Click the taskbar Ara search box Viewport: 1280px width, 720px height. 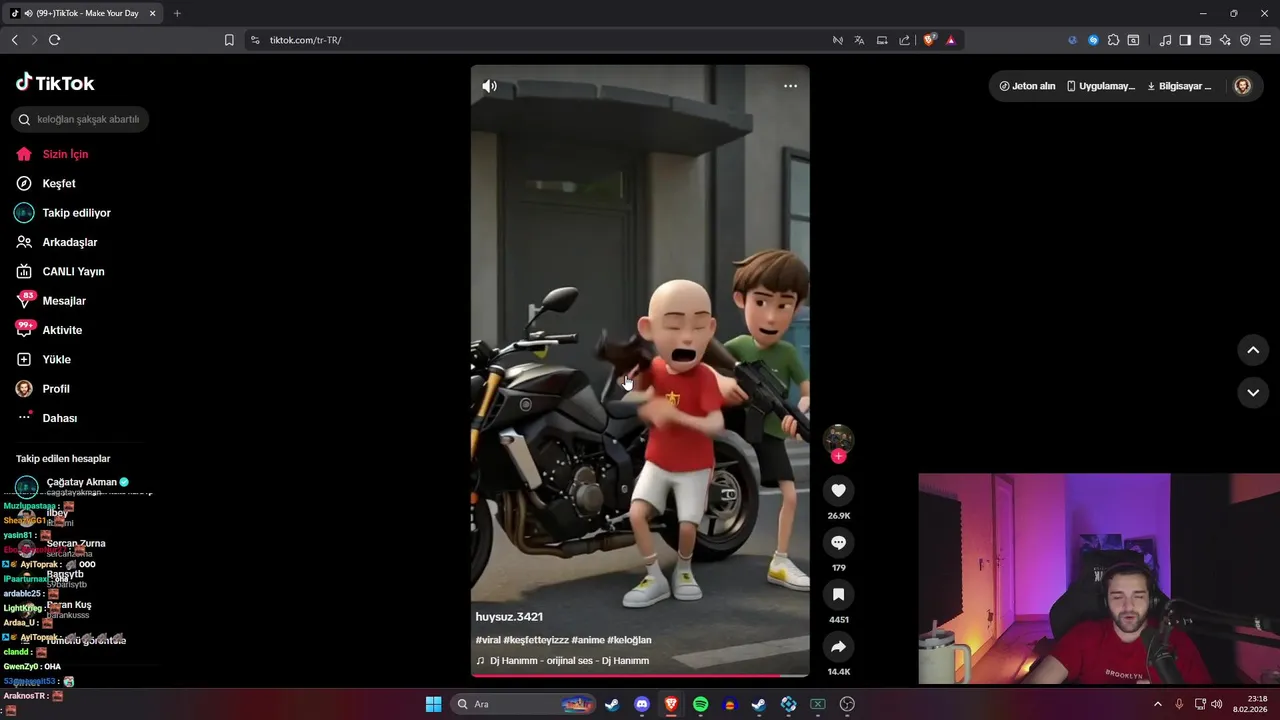click(524, 704)
